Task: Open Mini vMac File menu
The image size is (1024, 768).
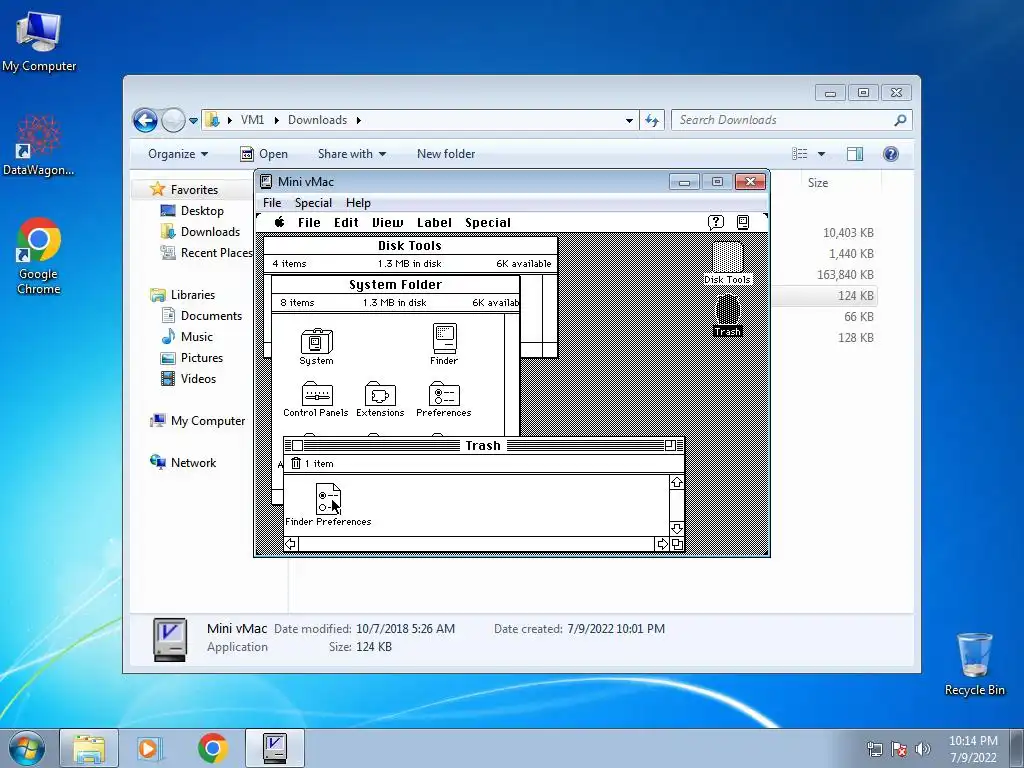Action: (272, 202)
